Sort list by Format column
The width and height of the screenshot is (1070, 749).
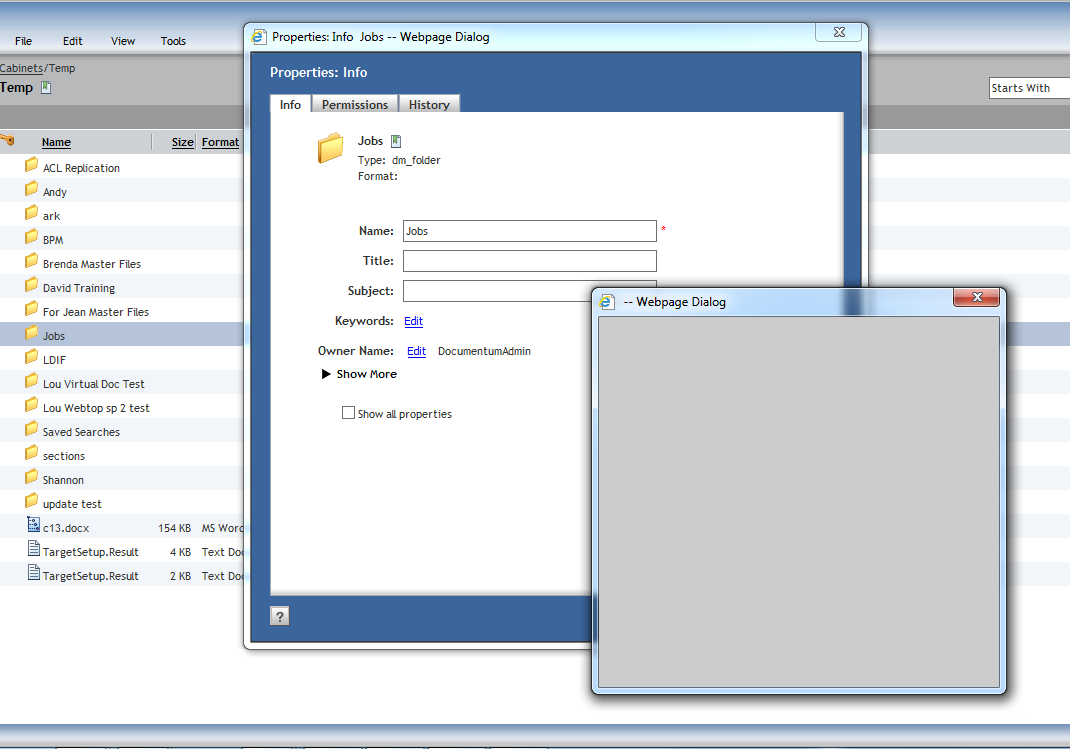220,142
